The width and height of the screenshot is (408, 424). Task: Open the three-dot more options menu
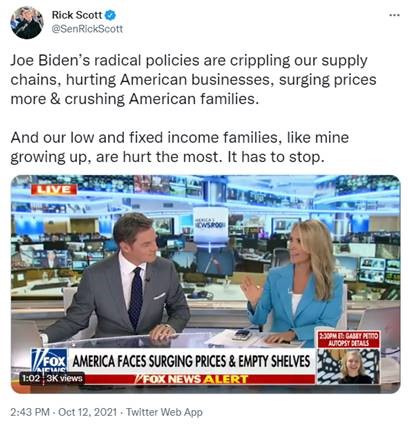pyautogui.click(x=394, y=15)
